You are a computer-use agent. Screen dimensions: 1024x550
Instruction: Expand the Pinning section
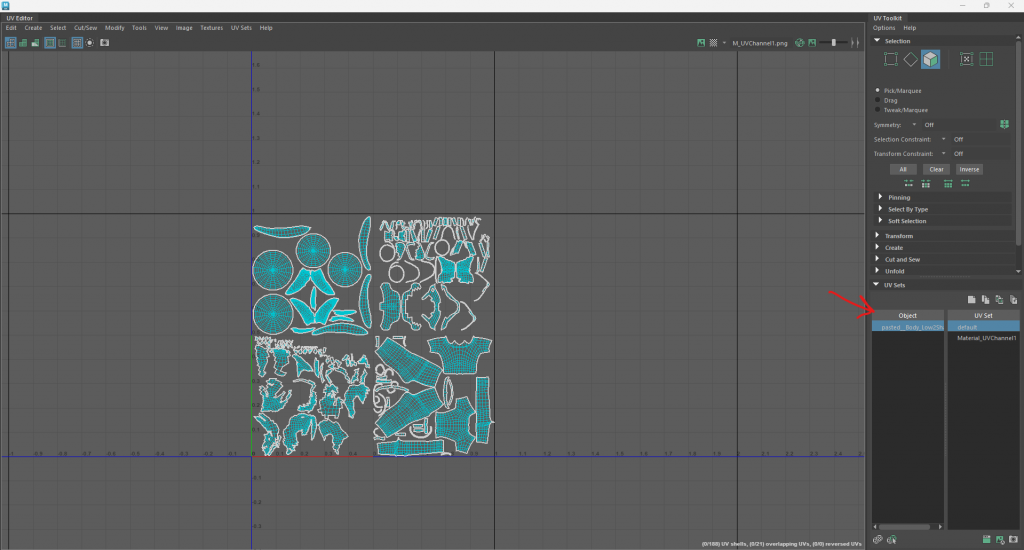point(880,197)
